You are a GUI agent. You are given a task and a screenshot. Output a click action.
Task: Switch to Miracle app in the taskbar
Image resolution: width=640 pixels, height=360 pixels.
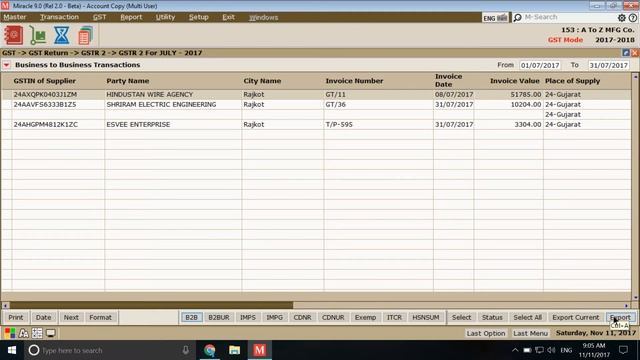click(x=260, y=350)
